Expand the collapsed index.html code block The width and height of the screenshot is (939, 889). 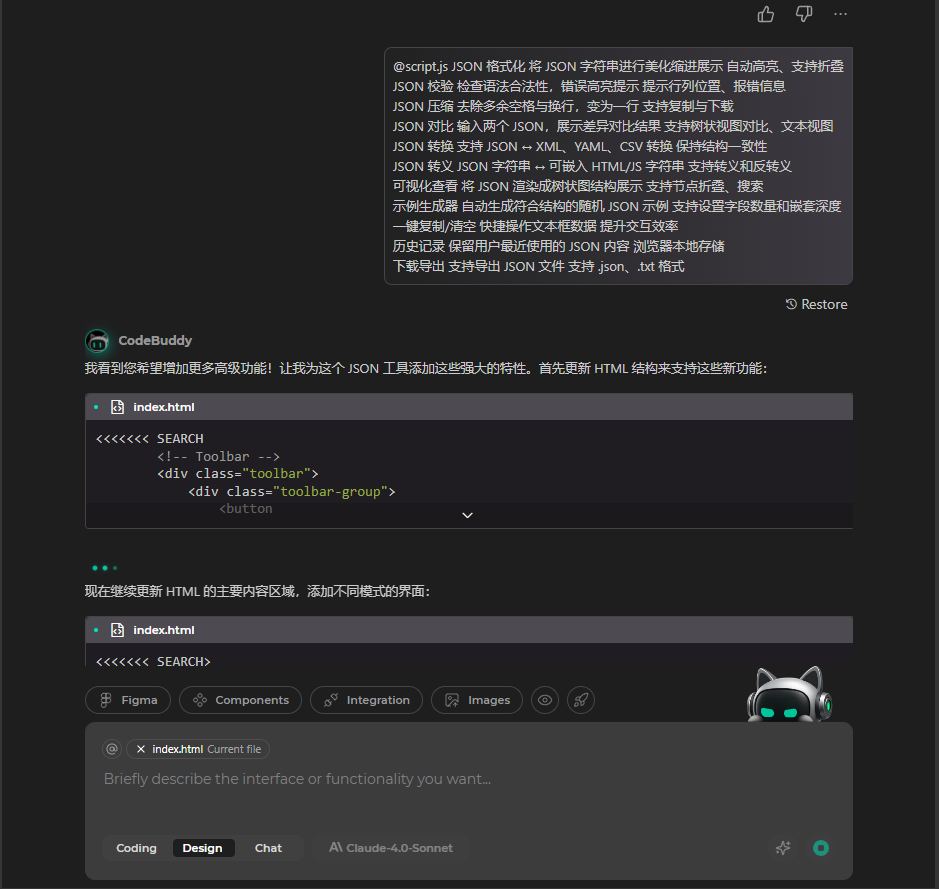(467, 514)
